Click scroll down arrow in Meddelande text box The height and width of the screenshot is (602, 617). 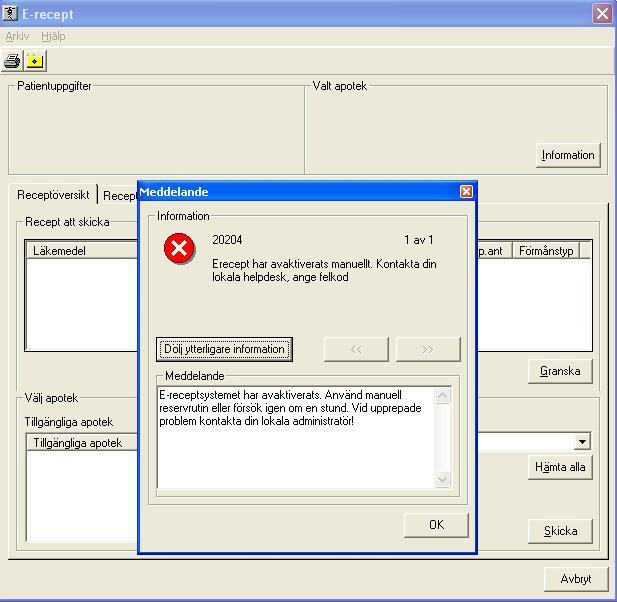click(443, 479)
